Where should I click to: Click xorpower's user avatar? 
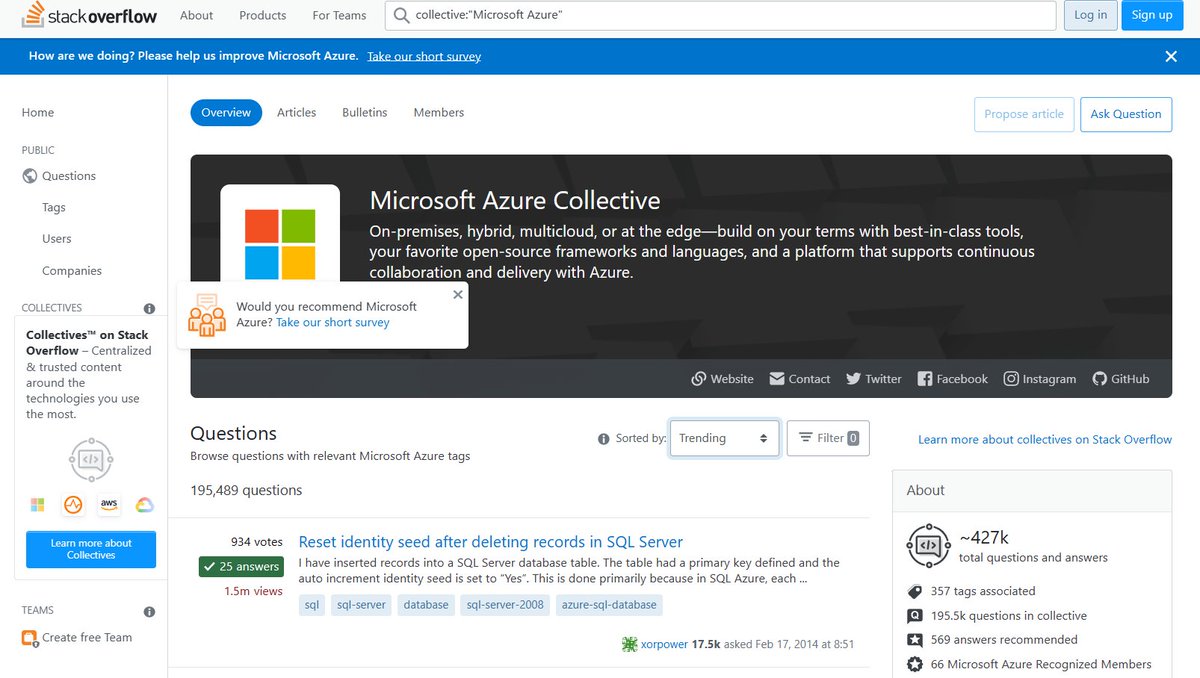coord(629,644)
